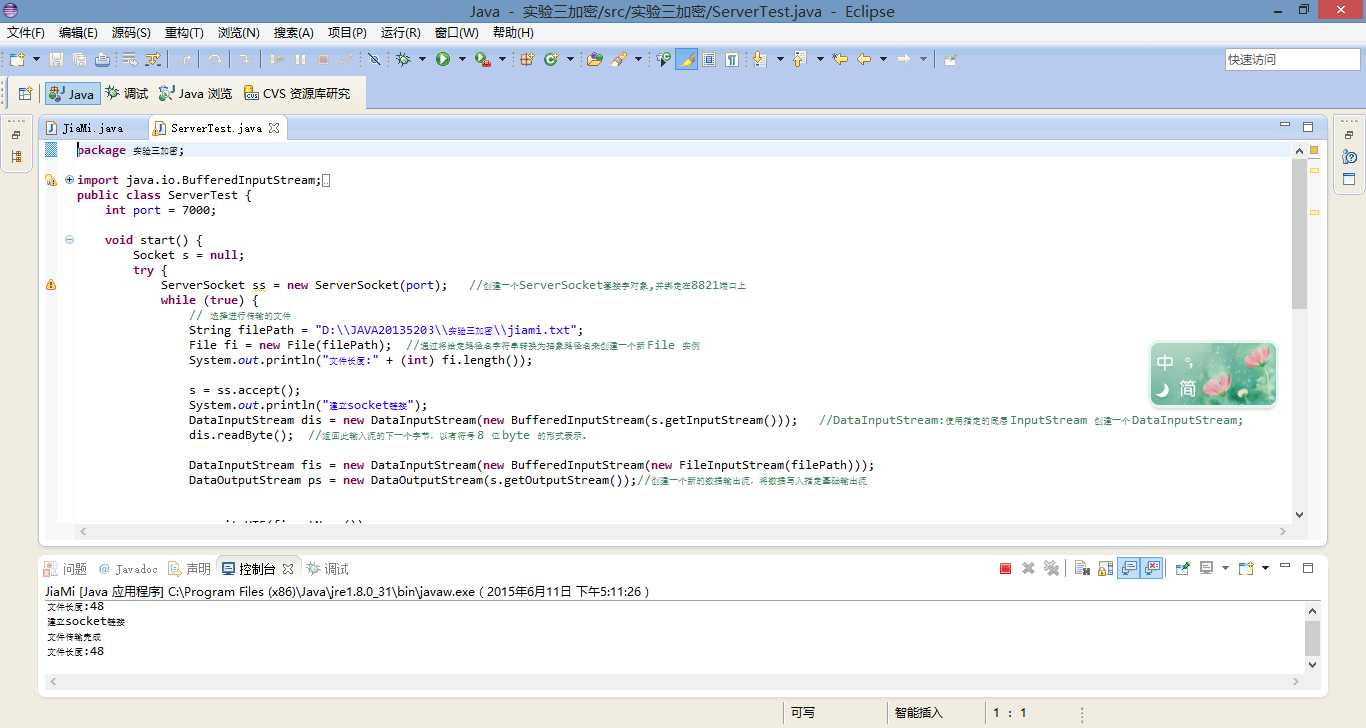Screen dimensions: 1366x728
Task: Switch to the 声明 declaration tab
Action: tap(189, 568)
